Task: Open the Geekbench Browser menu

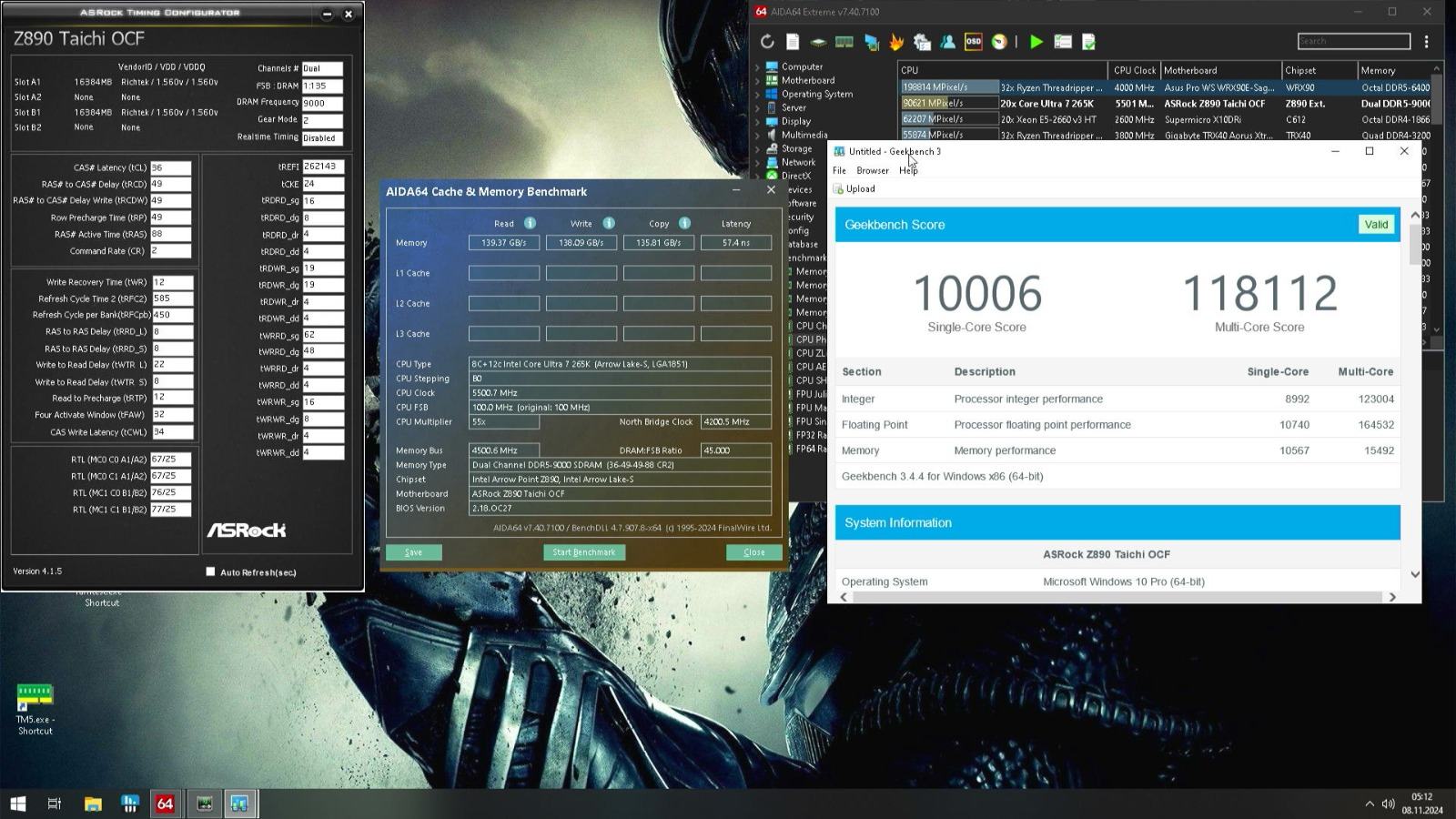Action: 872,170
